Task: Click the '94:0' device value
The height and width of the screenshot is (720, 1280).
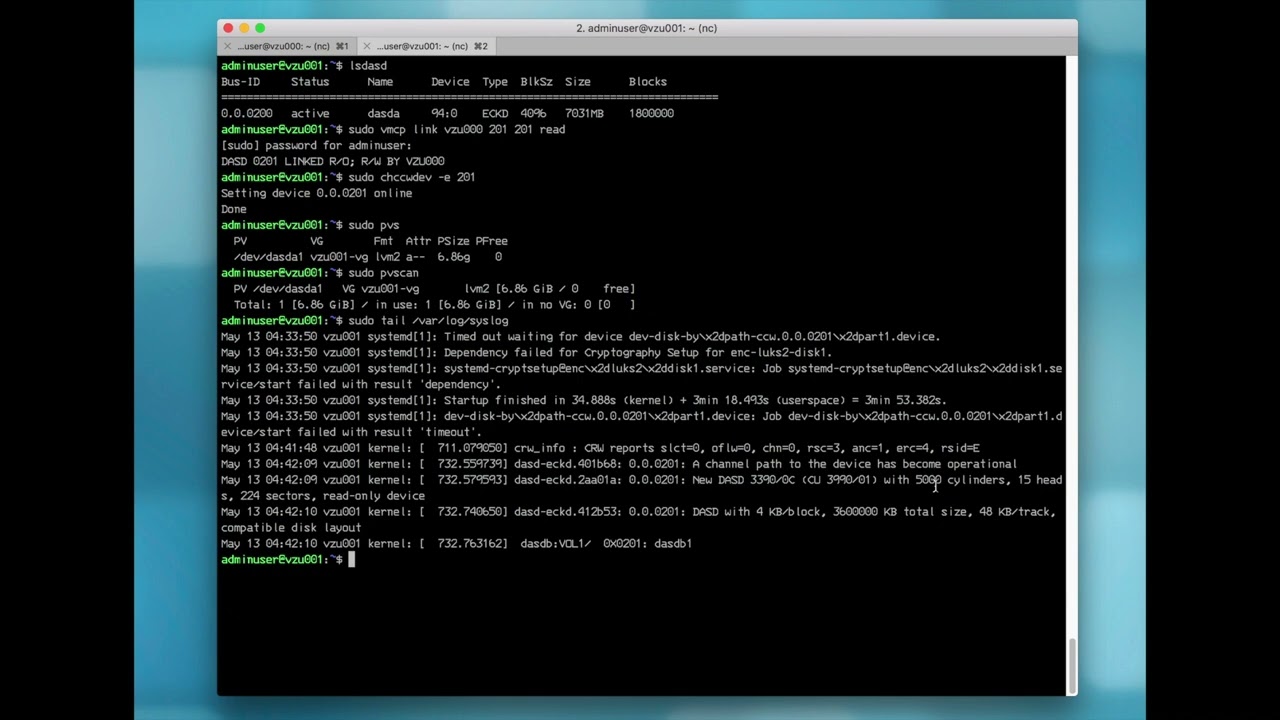Action: click(x=444, y=114)
